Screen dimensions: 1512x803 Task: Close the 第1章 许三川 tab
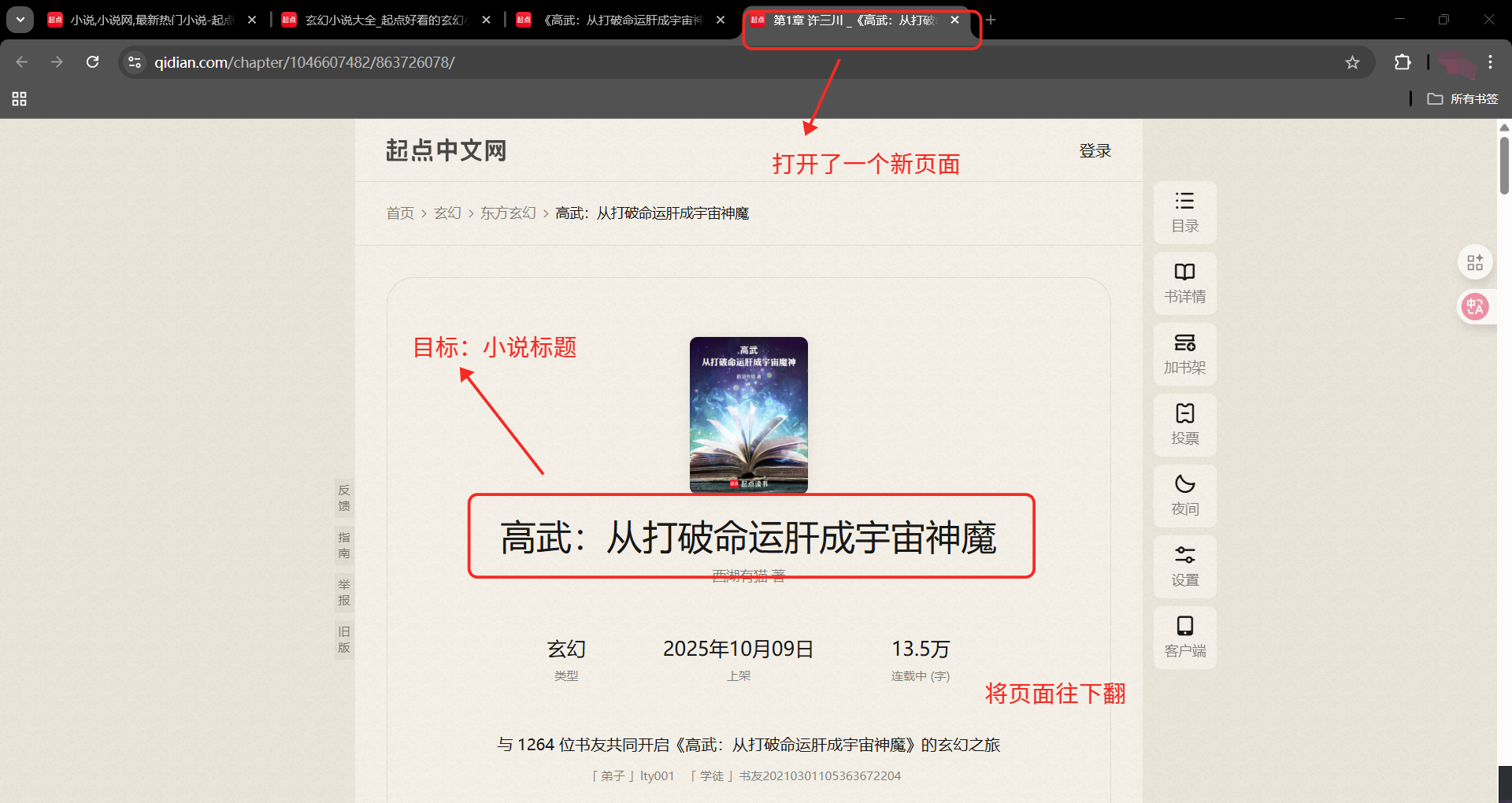point(954,20)
